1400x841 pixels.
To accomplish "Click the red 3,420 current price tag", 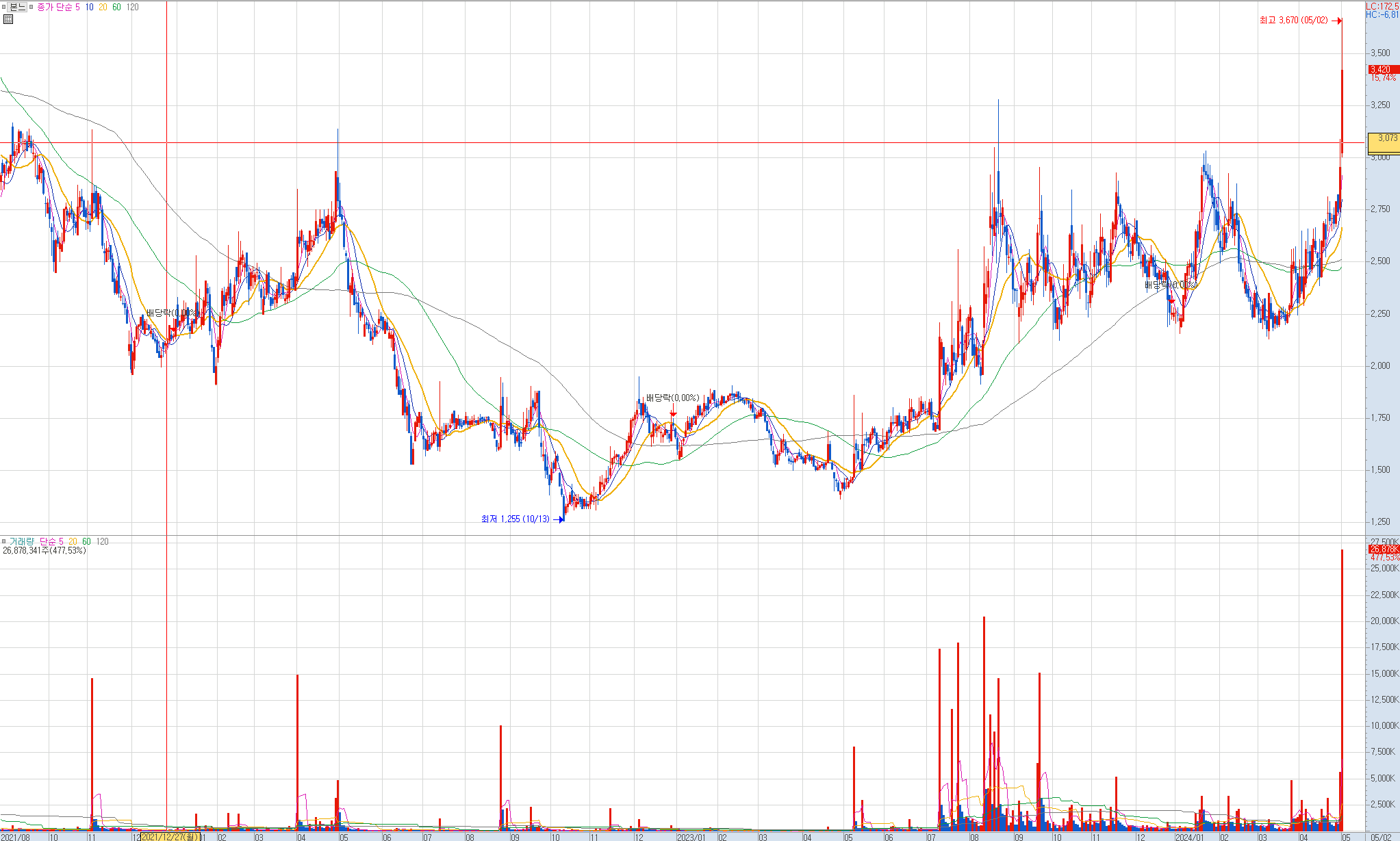I will (x=1384, y=69).
